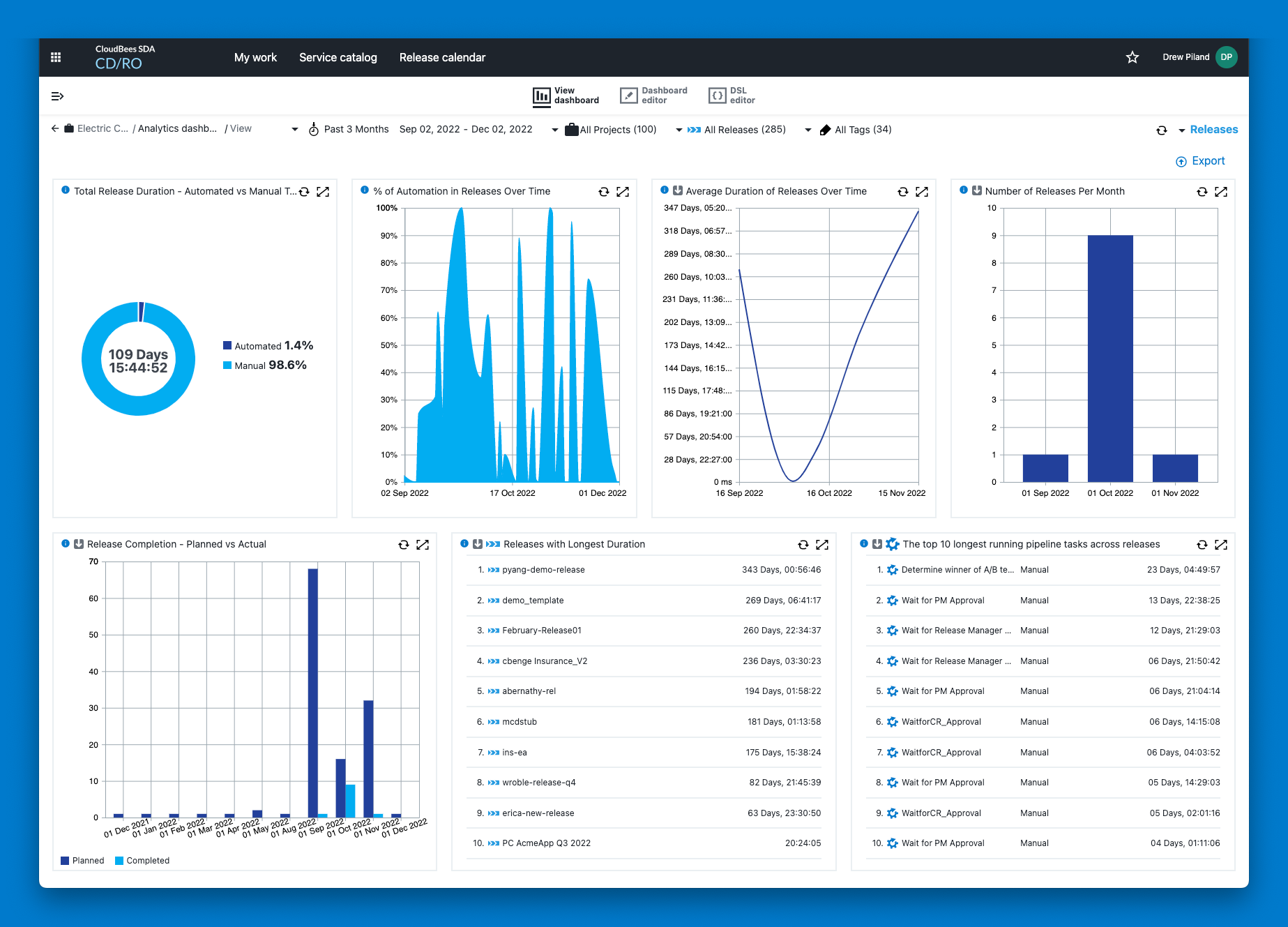
Task: Refresh the Number of Releases Per Month widget
Action: (x=1202, y=192)
